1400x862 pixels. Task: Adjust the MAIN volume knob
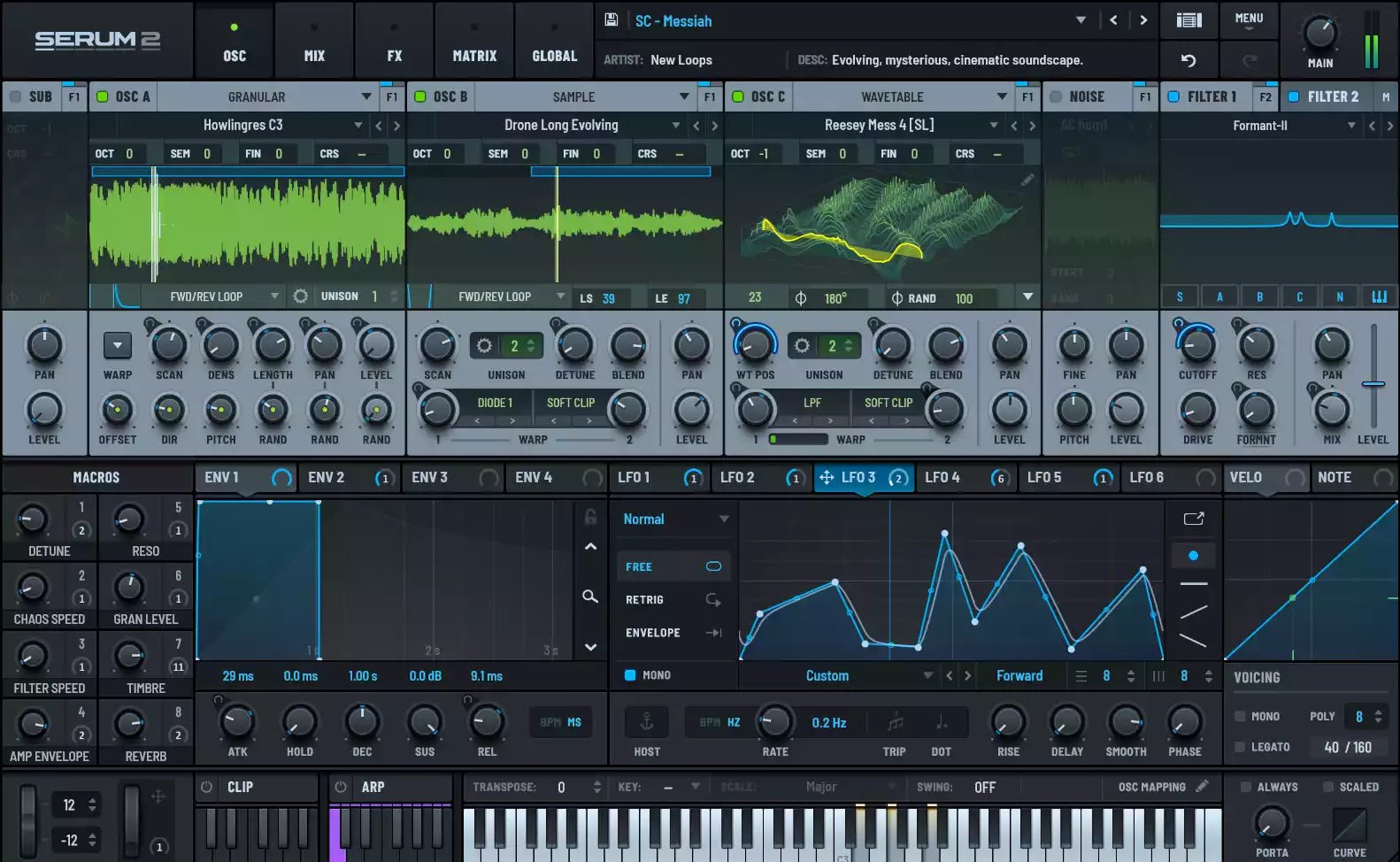1320,33
